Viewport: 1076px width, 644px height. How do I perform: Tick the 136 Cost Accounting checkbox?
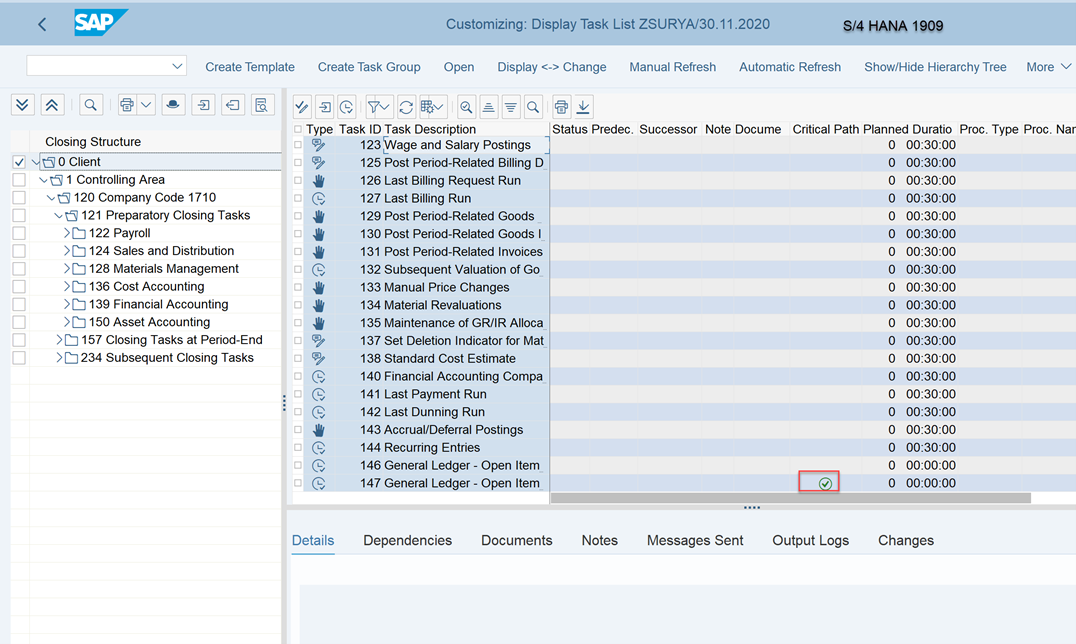19,287
